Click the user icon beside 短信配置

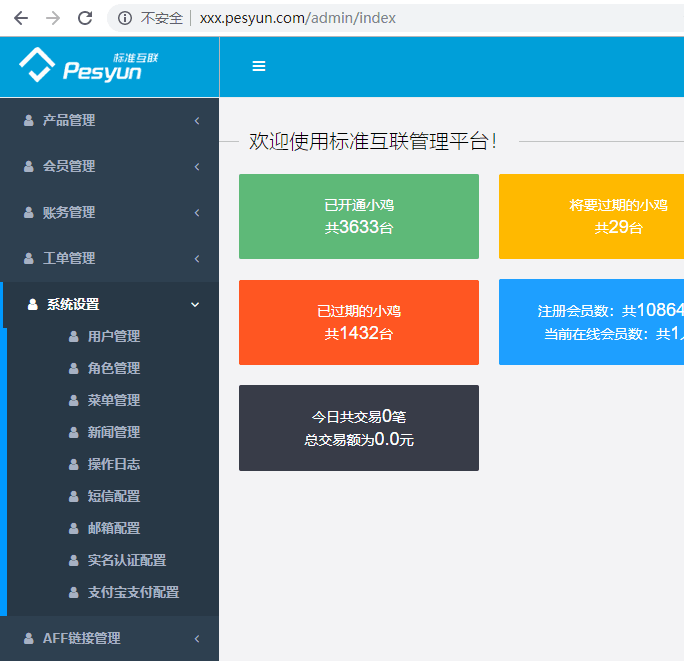coord(73,497)
